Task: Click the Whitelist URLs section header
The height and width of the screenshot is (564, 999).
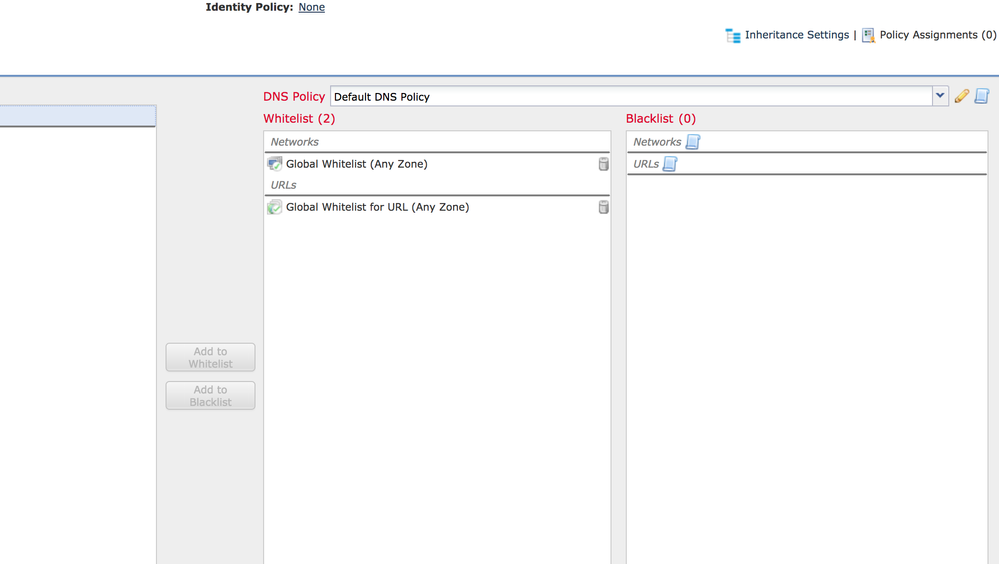Action: (x=437, y=185)
